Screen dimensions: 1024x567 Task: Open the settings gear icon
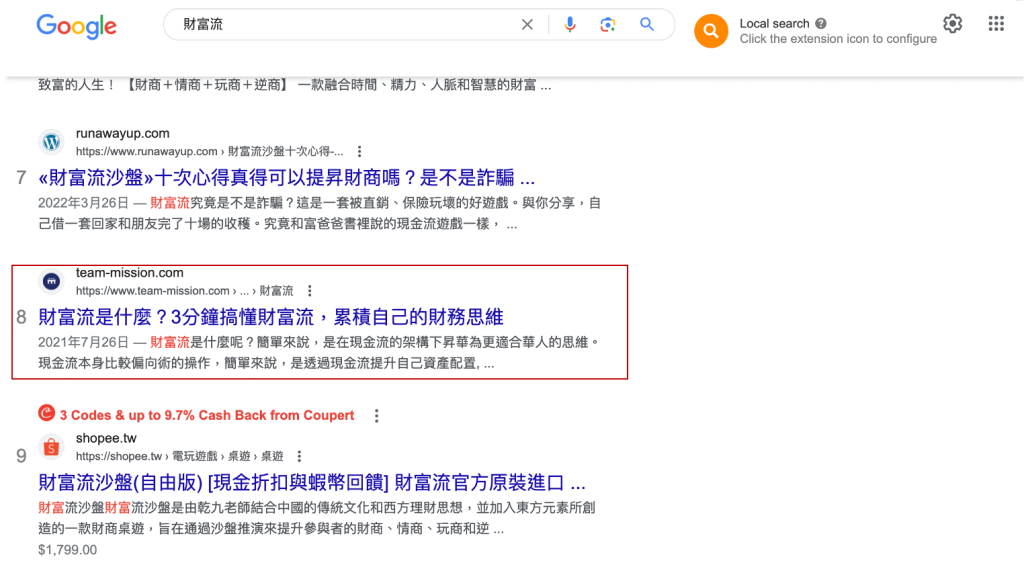[953, 24]
